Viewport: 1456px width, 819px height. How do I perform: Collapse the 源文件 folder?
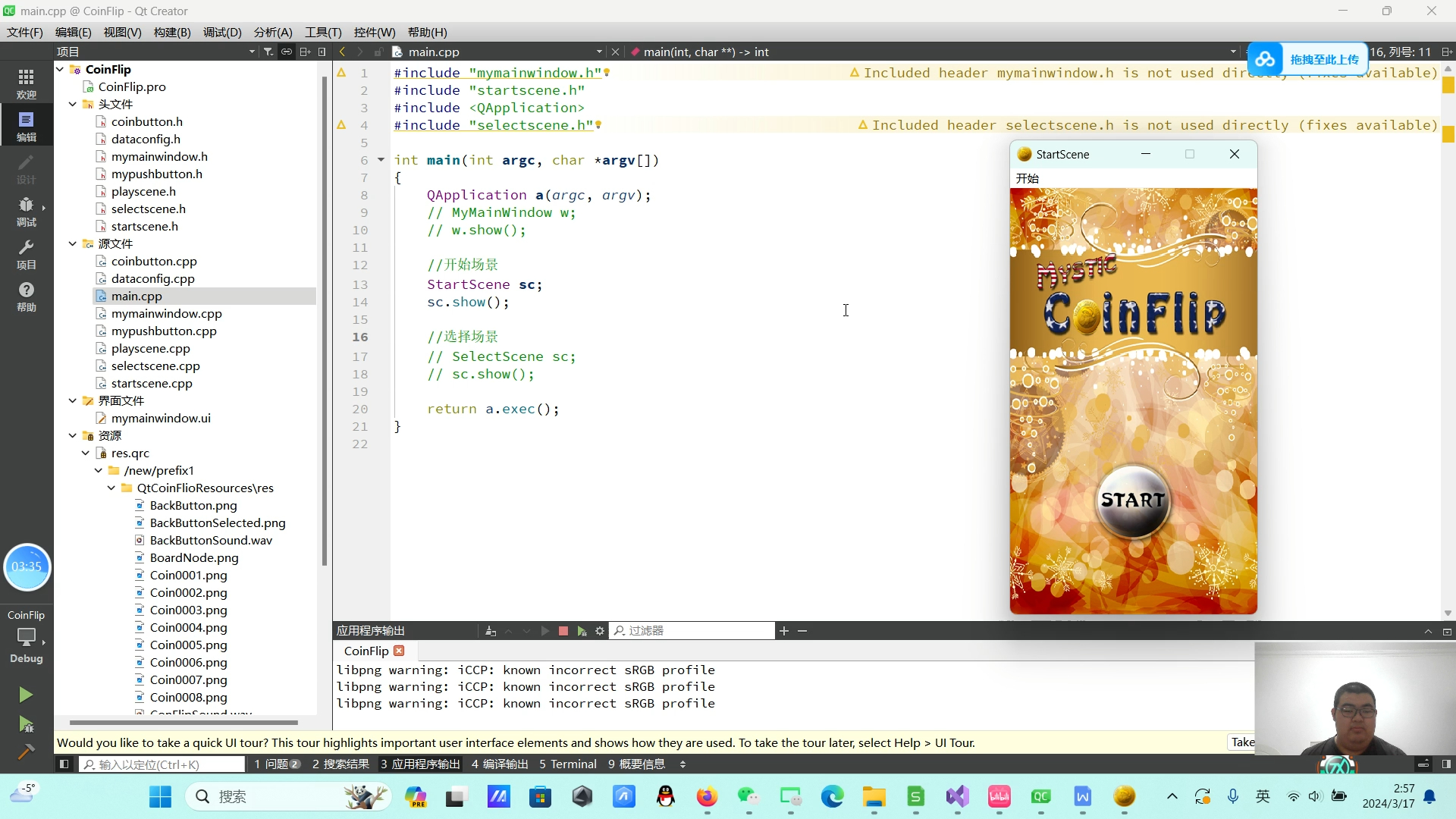coord(73,243)
